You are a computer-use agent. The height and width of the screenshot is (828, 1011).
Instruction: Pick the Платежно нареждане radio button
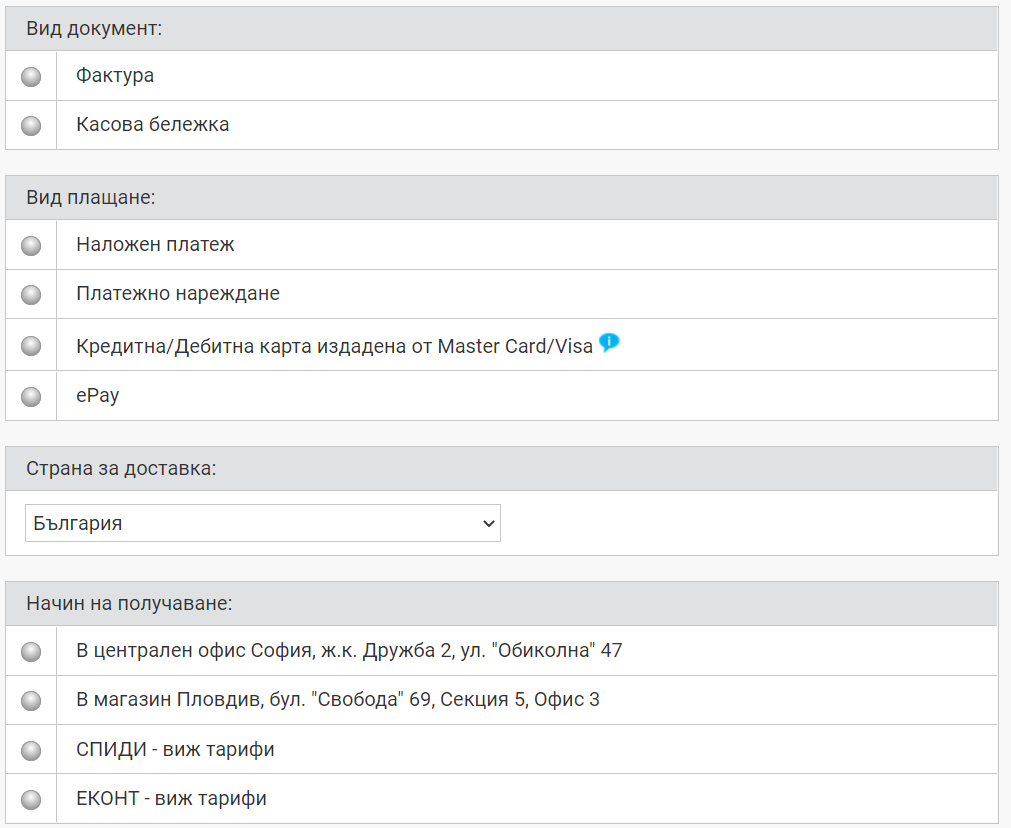pyautogui.click(x=31, y=295)
